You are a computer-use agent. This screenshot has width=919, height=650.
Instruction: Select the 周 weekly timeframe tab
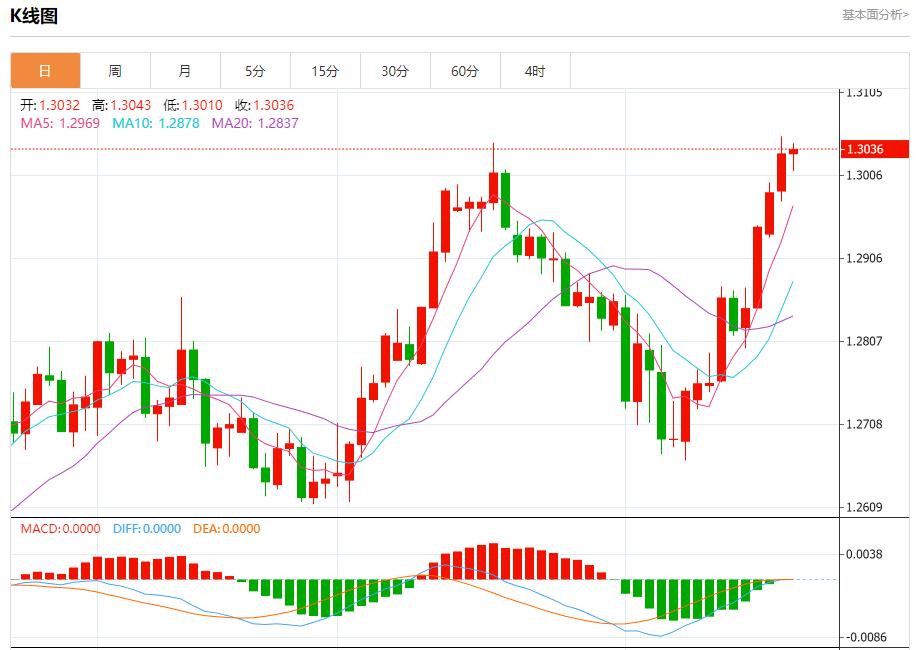coord(115,71)
